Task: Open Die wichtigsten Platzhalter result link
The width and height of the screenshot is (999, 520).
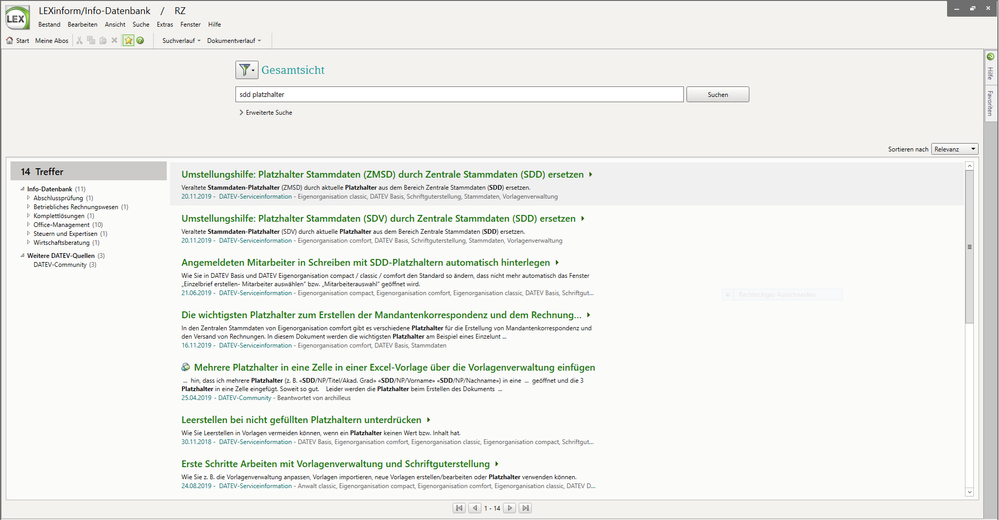Action: tap(381, 314)
